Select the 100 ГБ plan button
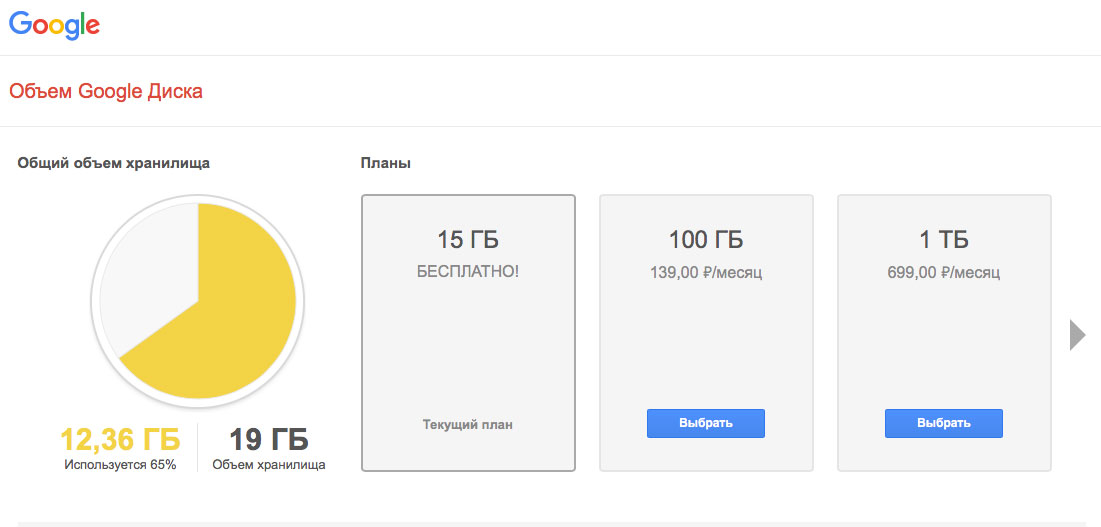The image size is (1101, 527). 706,423
